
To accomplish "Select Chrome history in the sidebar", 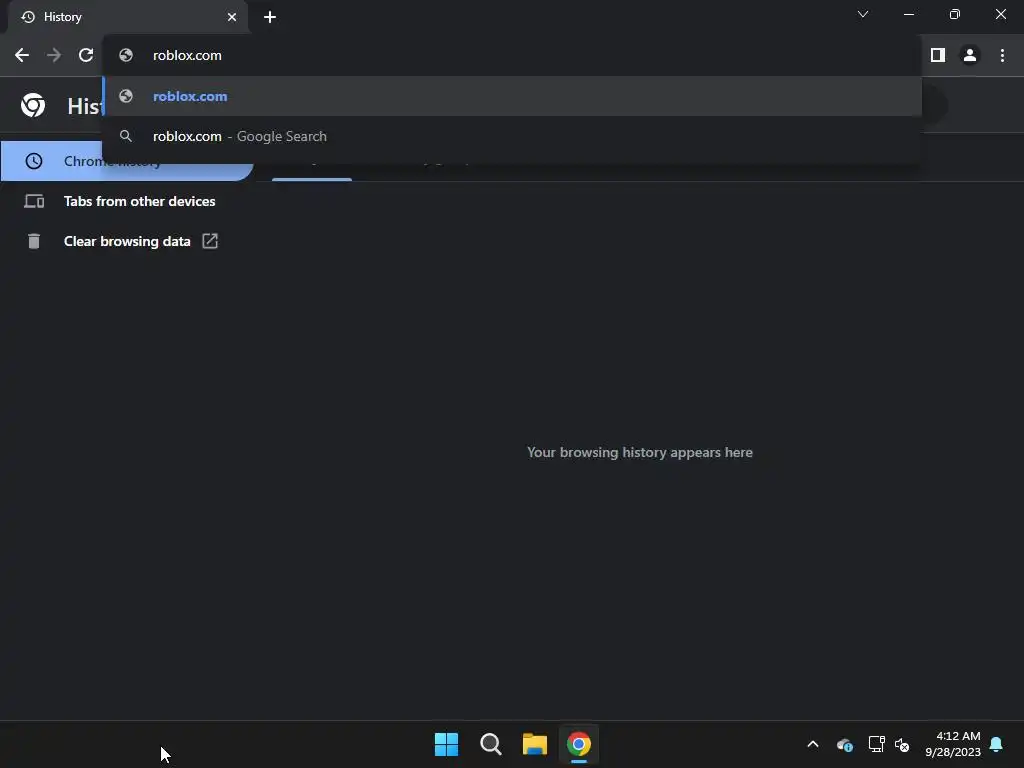I will click(127, 161).
